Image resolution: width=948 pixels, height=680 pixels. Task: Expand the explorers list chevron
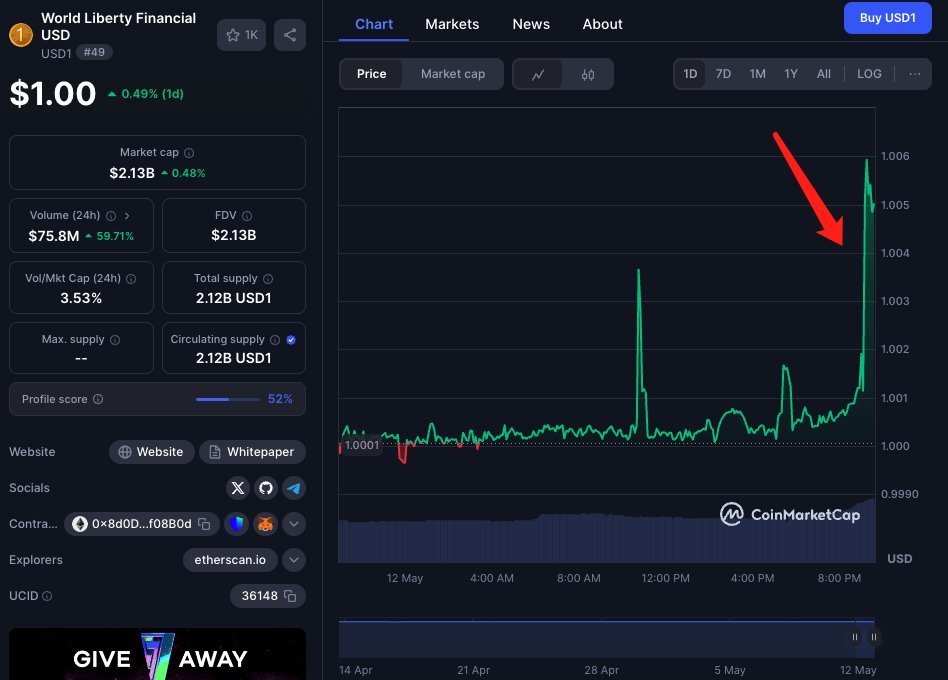coord(294,560)
